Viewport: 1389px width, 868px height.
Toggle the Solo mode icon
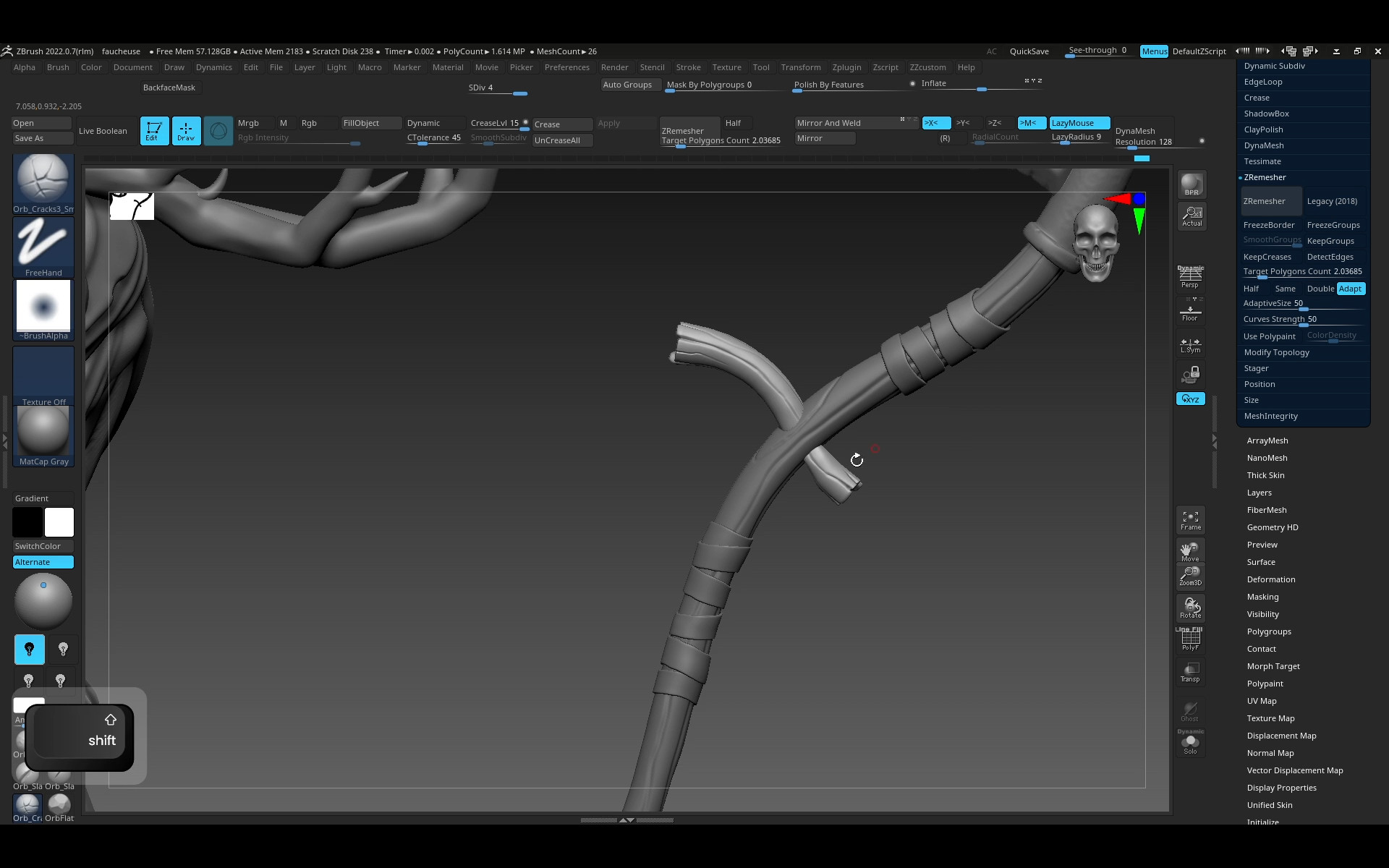tap(1190, 744)
